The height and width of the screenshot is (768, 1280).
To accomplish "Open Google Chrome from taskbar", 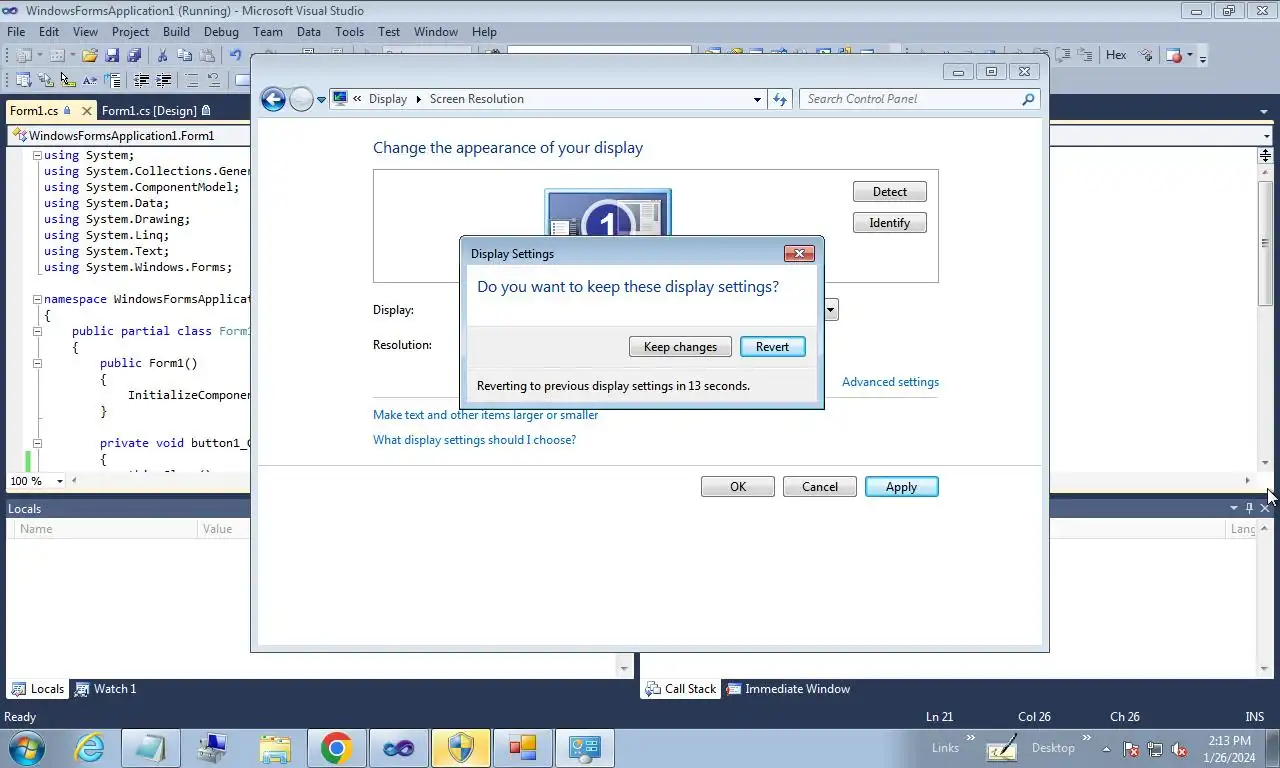I will pyautogui.click(x=336, y=748).
